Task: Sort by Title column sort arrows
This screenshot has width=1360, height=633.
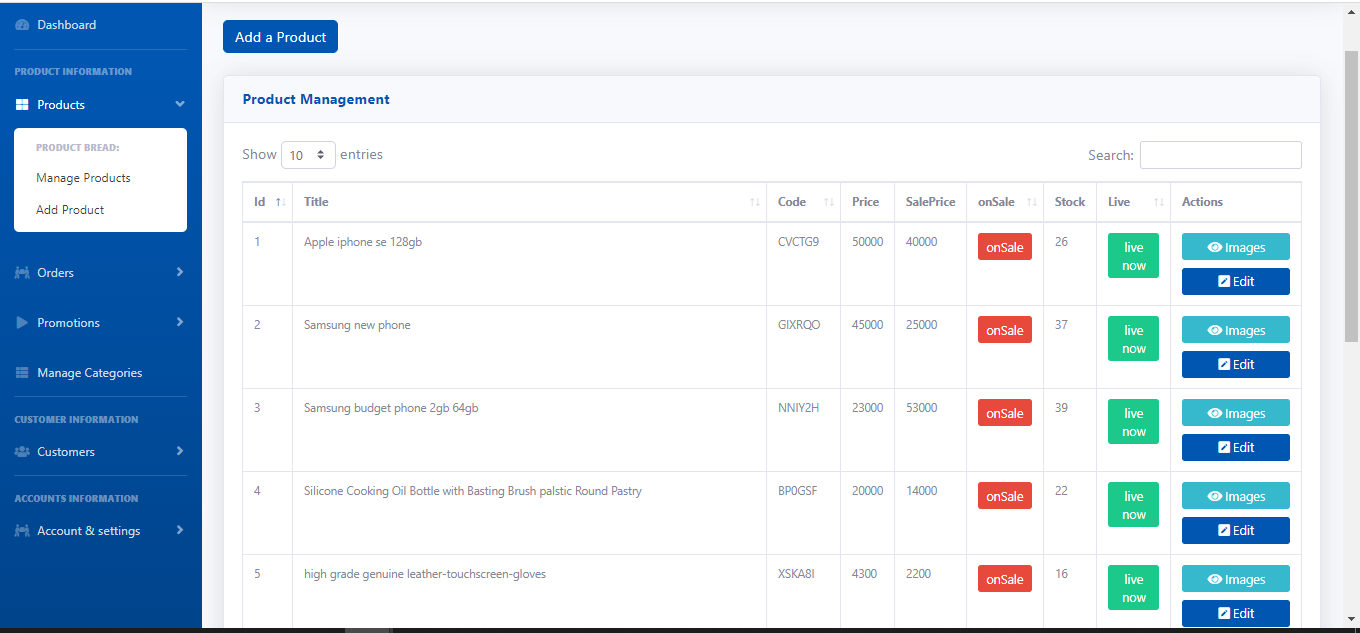Action: pos(755,202)
